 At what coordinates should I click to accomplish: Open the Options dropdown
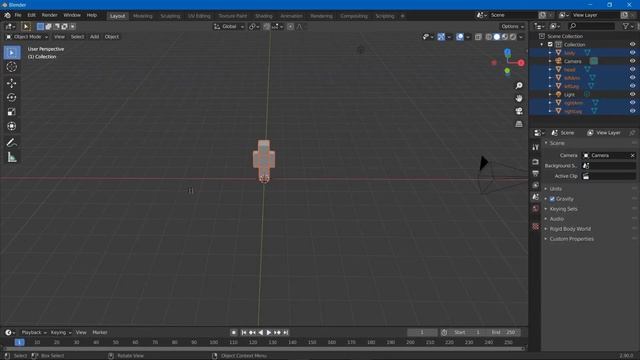click(x=513, y=27)
